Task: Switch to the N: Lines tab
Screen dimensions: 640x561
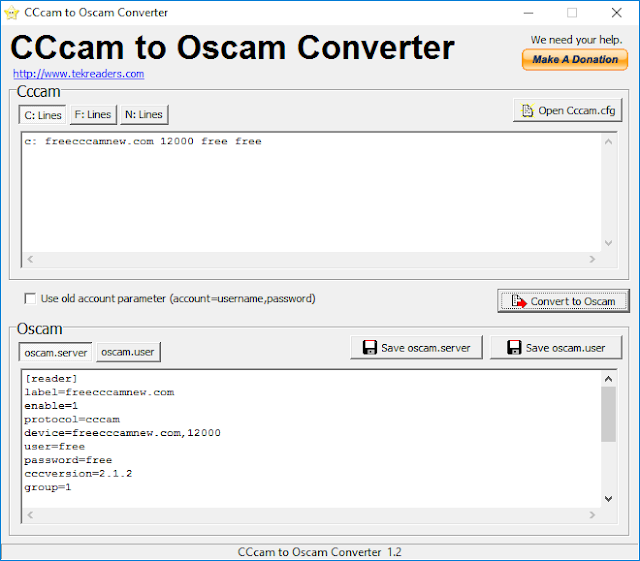Action: 144,115
